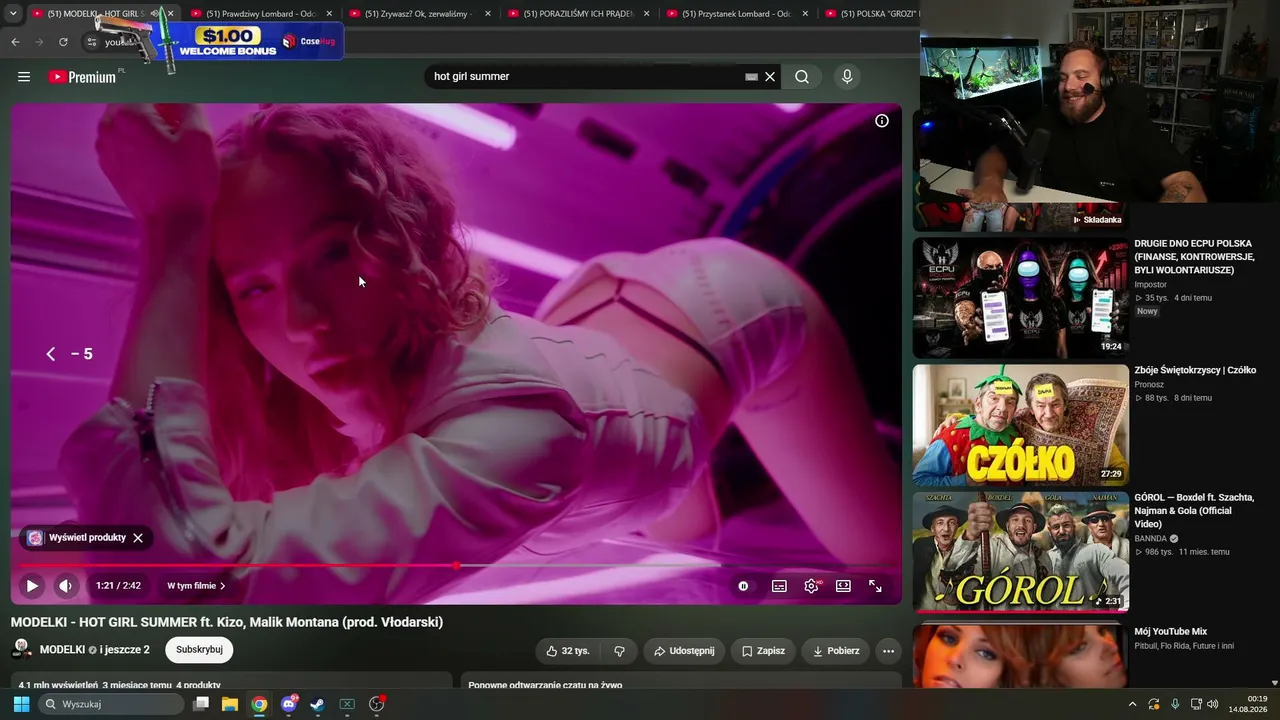
Task: Switch to 'Przystanek Lombard' tab
Action: tap(736, 14)
